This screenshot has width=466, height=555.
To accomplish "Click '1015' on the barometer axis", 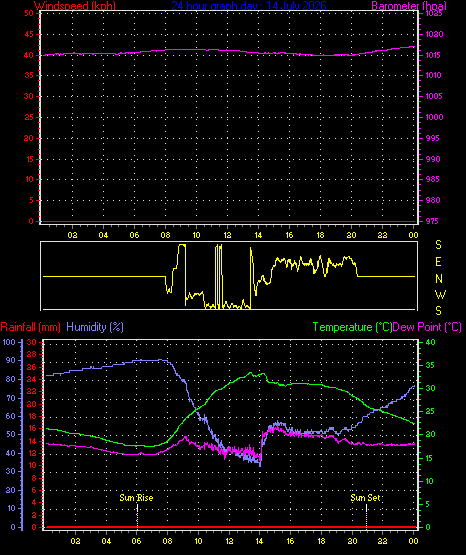I will click(x=434, y=55).
